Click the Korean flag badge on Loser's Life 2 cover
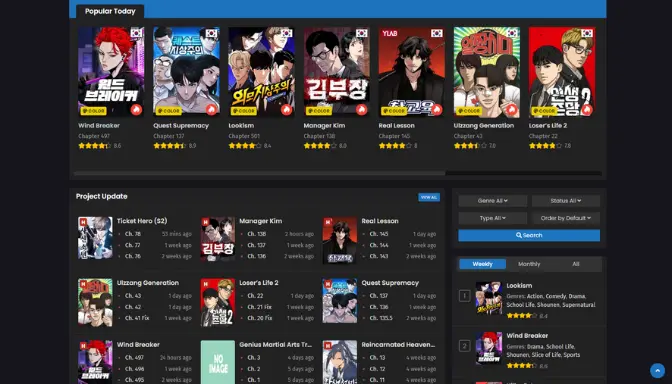The image size is (672, 384). [587, 33]
